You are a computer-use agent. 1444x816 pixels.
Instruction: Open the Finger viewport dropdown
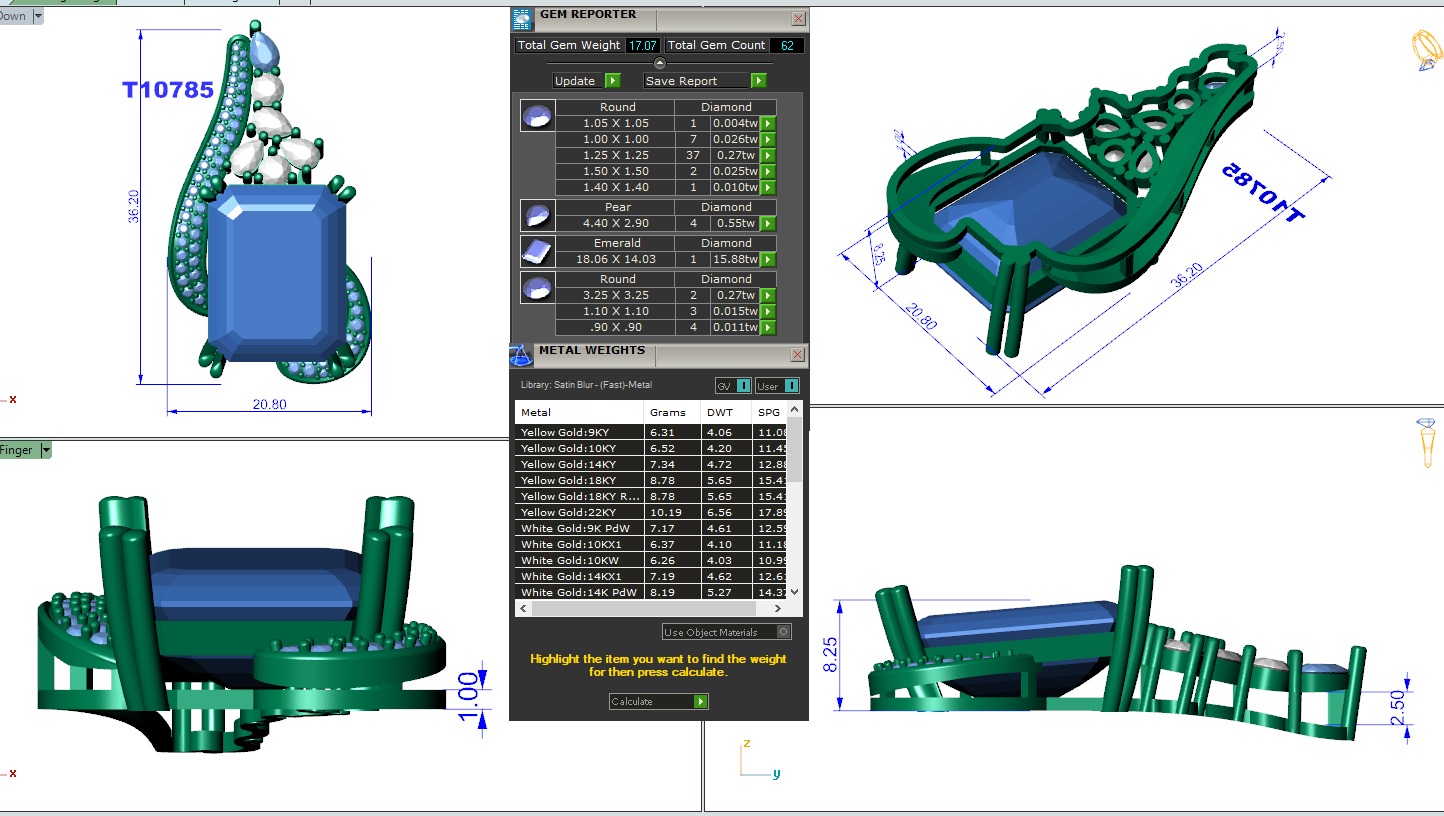pos(44,451)
